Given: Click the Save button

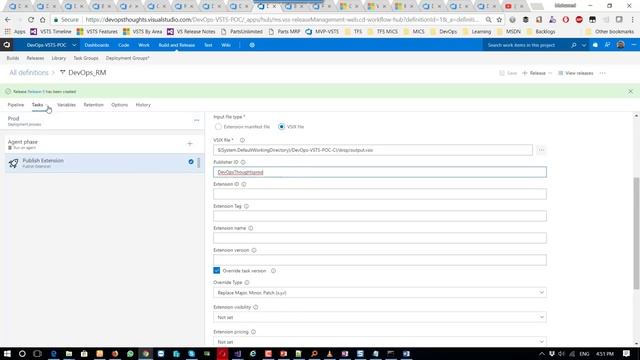Looking at the screenshot, I should 508,73.
